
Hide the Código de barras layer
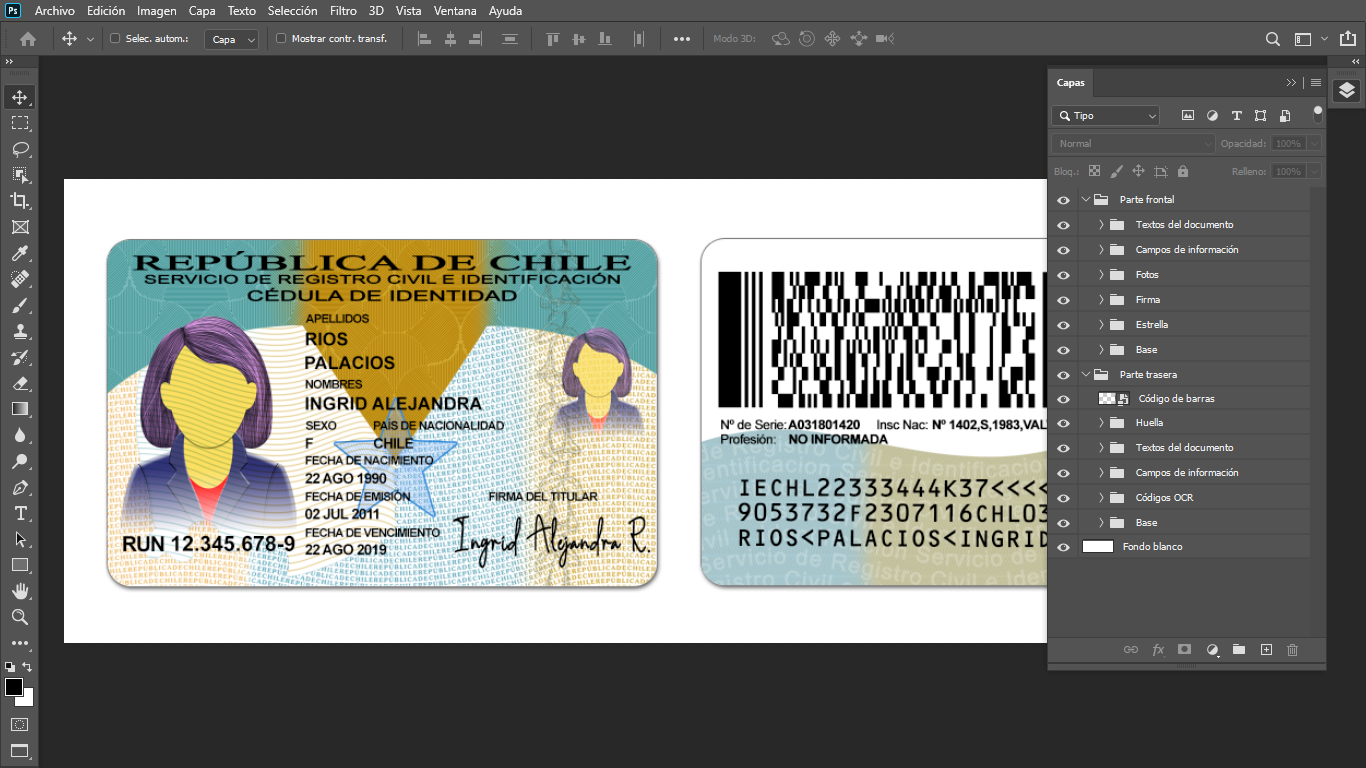pyautogui.click(x=1063, y=399)
